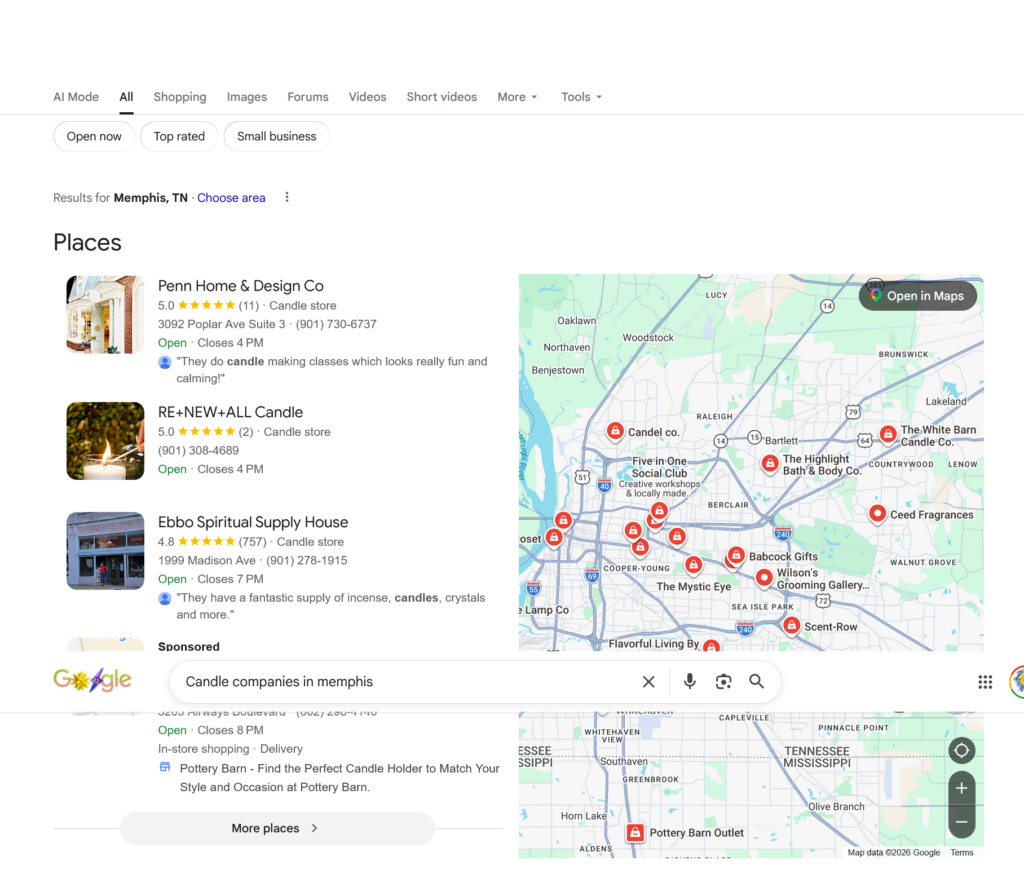Image resolution: width=1024 pixels, height=887 pixels.
Task: Expand the Tools dropdown
Action: (581, 97)
